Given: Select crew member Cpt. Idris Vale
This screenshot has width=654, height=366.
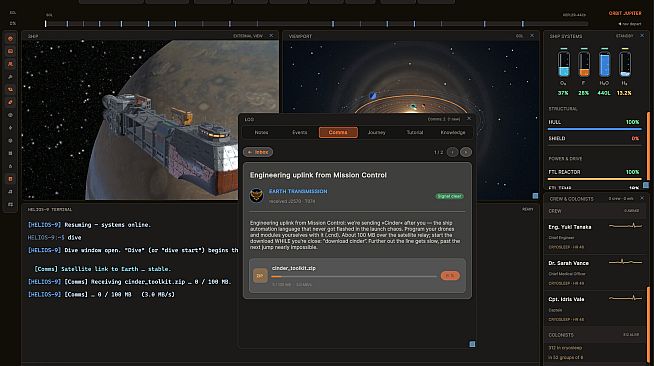Looking at the screenshot, I should coord(595,308).
